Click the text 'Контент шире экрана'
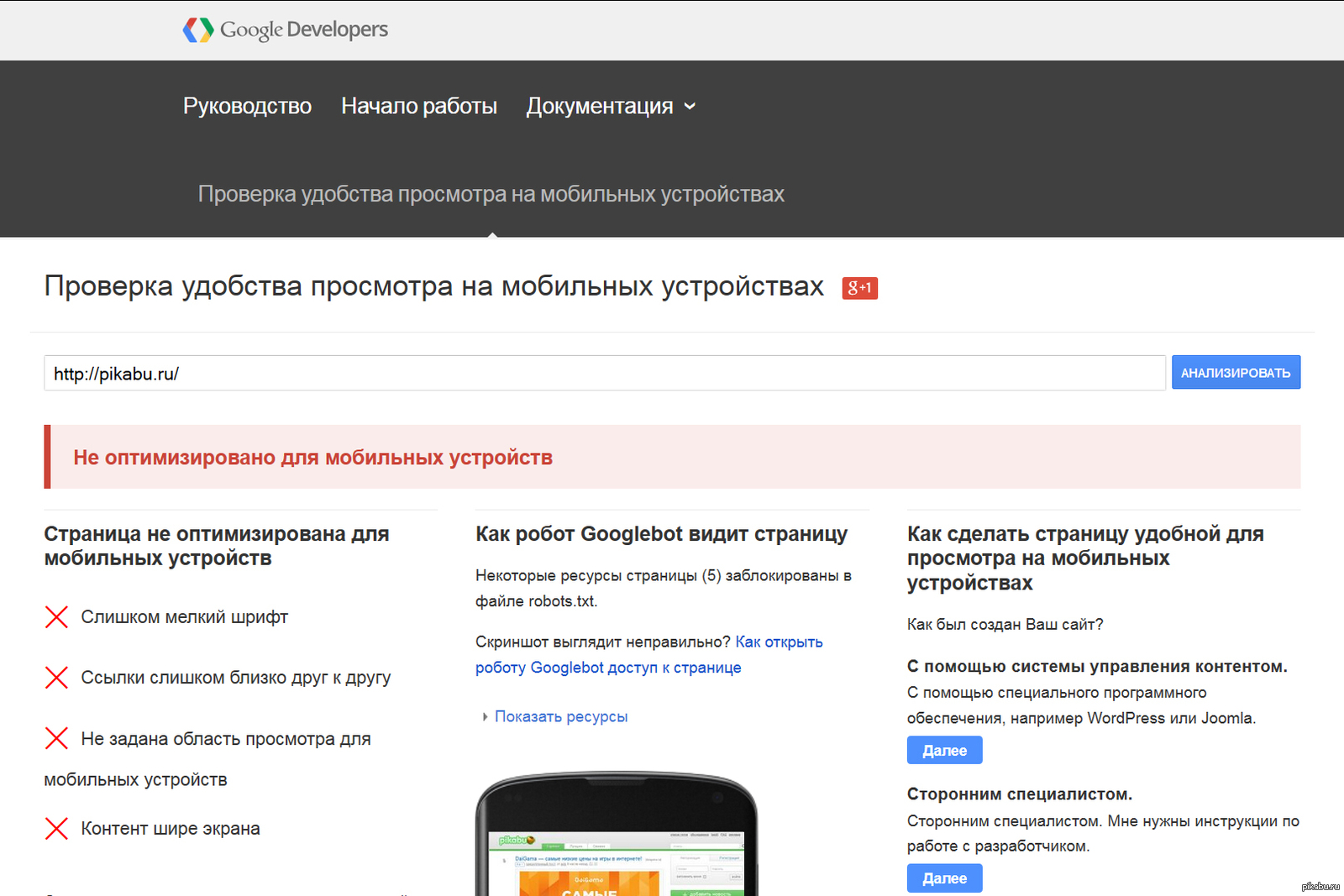 click(x=171, y=829)
